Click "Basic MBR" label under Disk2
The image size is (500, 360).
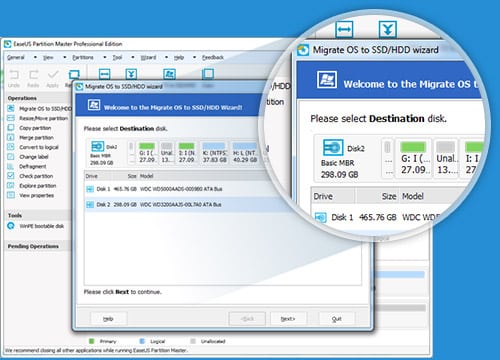pos(100,156)
